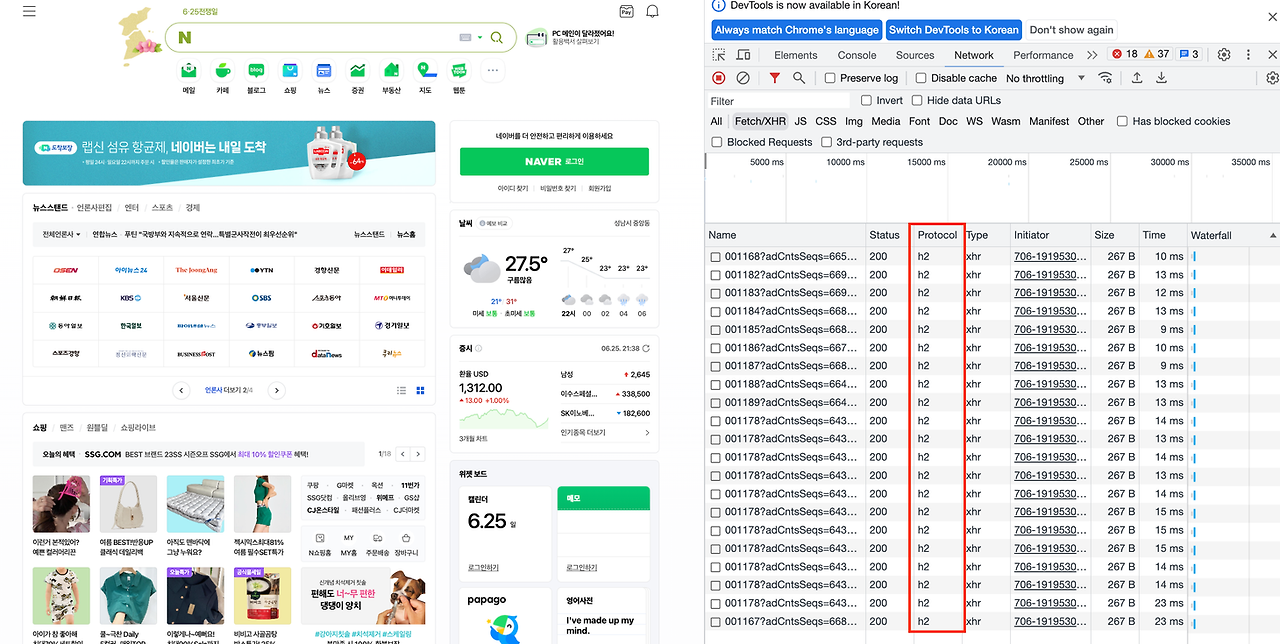The image size is (1280, 644).
Task: Open the 전체언론사 press dropdown
Action: (x=61, y=234)
